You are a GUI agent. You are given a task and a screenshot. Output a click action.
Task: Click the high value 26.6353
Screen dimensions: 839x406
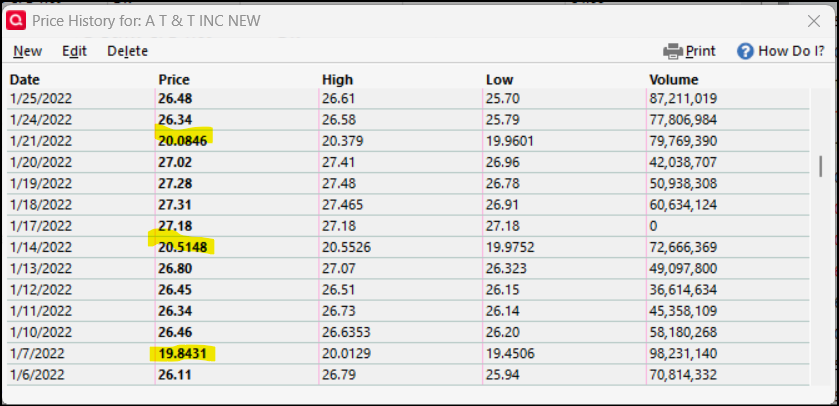(x=346, y=332)
